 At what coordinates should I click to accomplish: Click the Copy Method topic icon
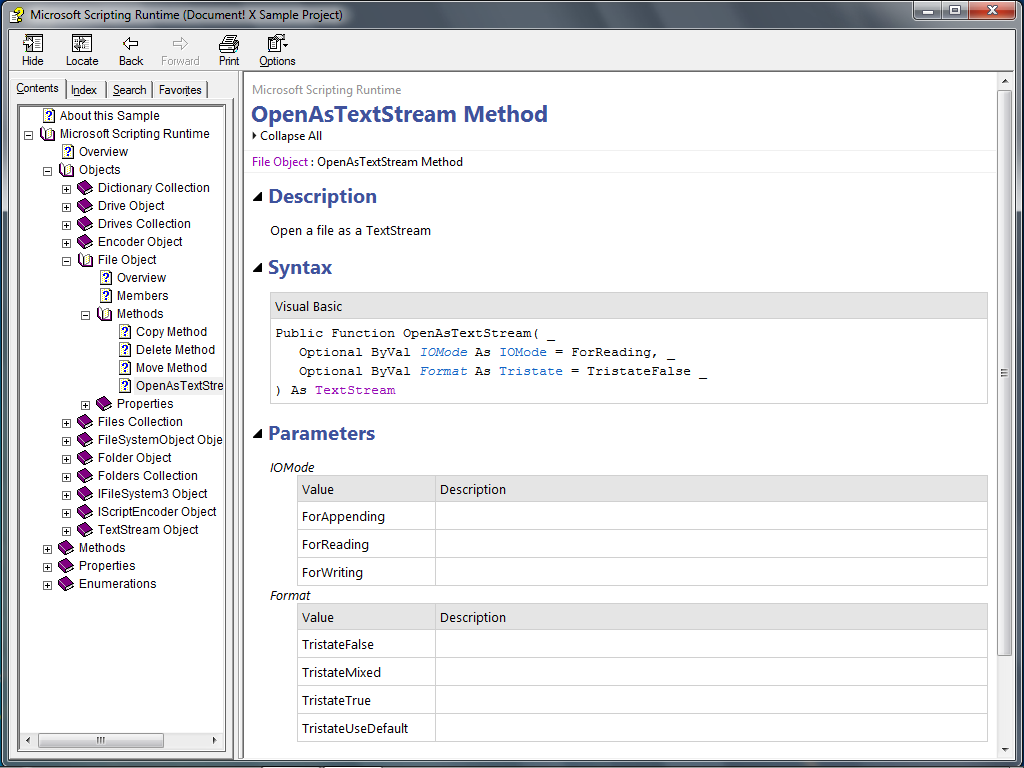coord(125,332)
